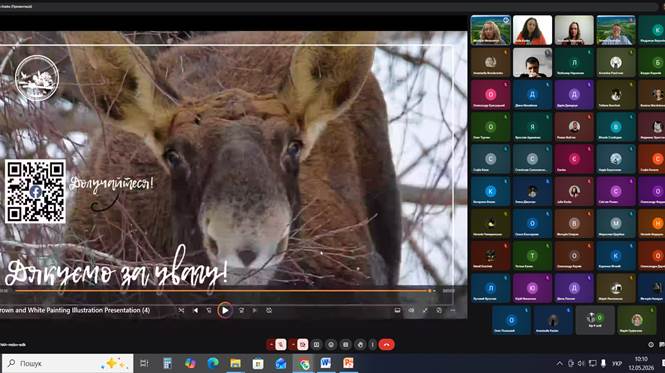Open Microsoft Word from the taskbar
The height and width of the screenshot is (373, 665).
coord(326,363)
